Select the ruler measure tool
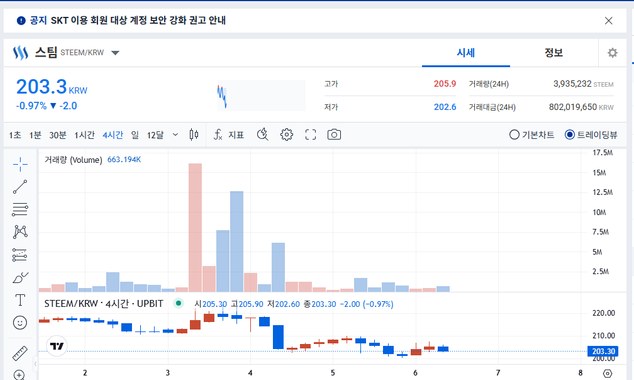Screen dimensions: 634x380 [20, 353]
